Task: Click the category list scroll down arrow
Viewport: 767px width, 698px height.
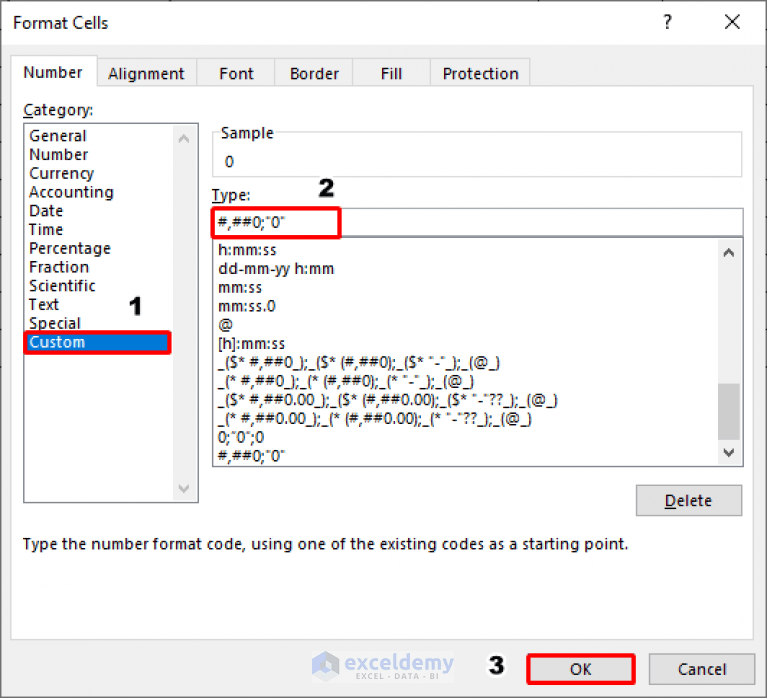Action: pos(184,488)
